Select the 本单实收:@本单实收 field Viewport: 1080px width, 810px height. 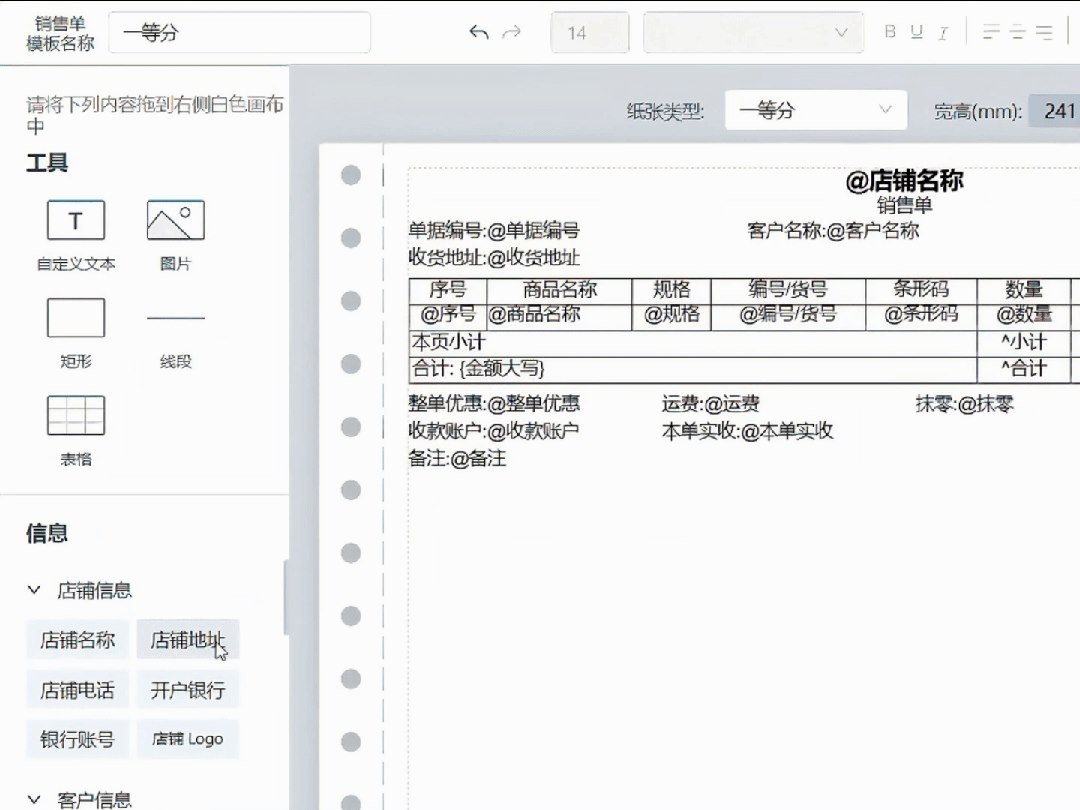(x=747, y=431)
